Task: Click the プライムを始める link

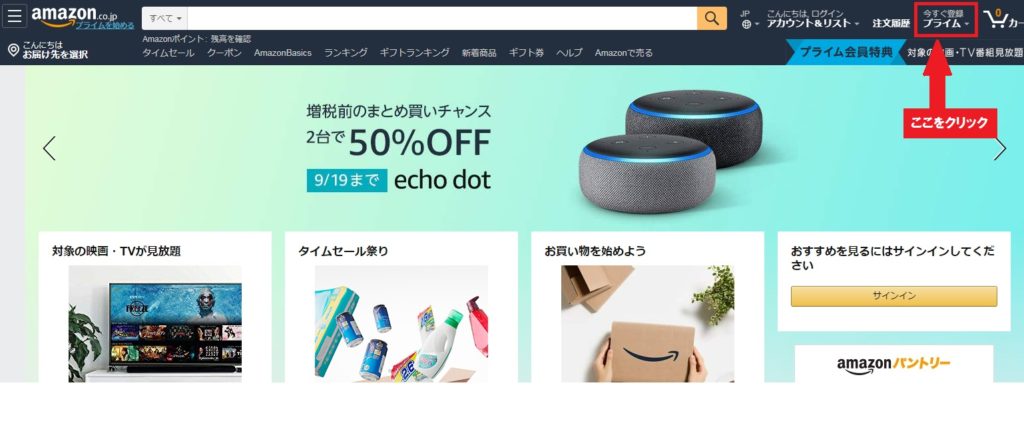Action: pos(105,25)
